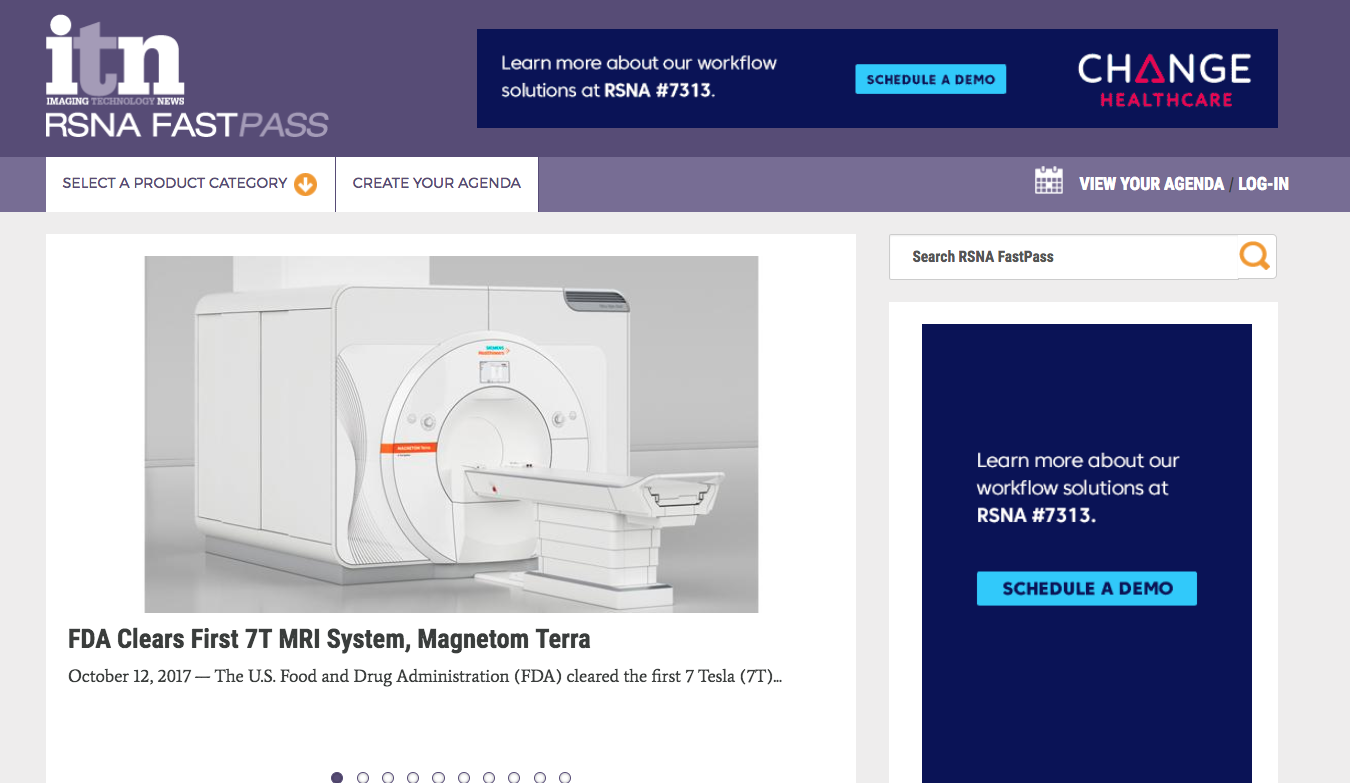
Task: Click the orange search magnifier icon
Action: point(1254,256)
